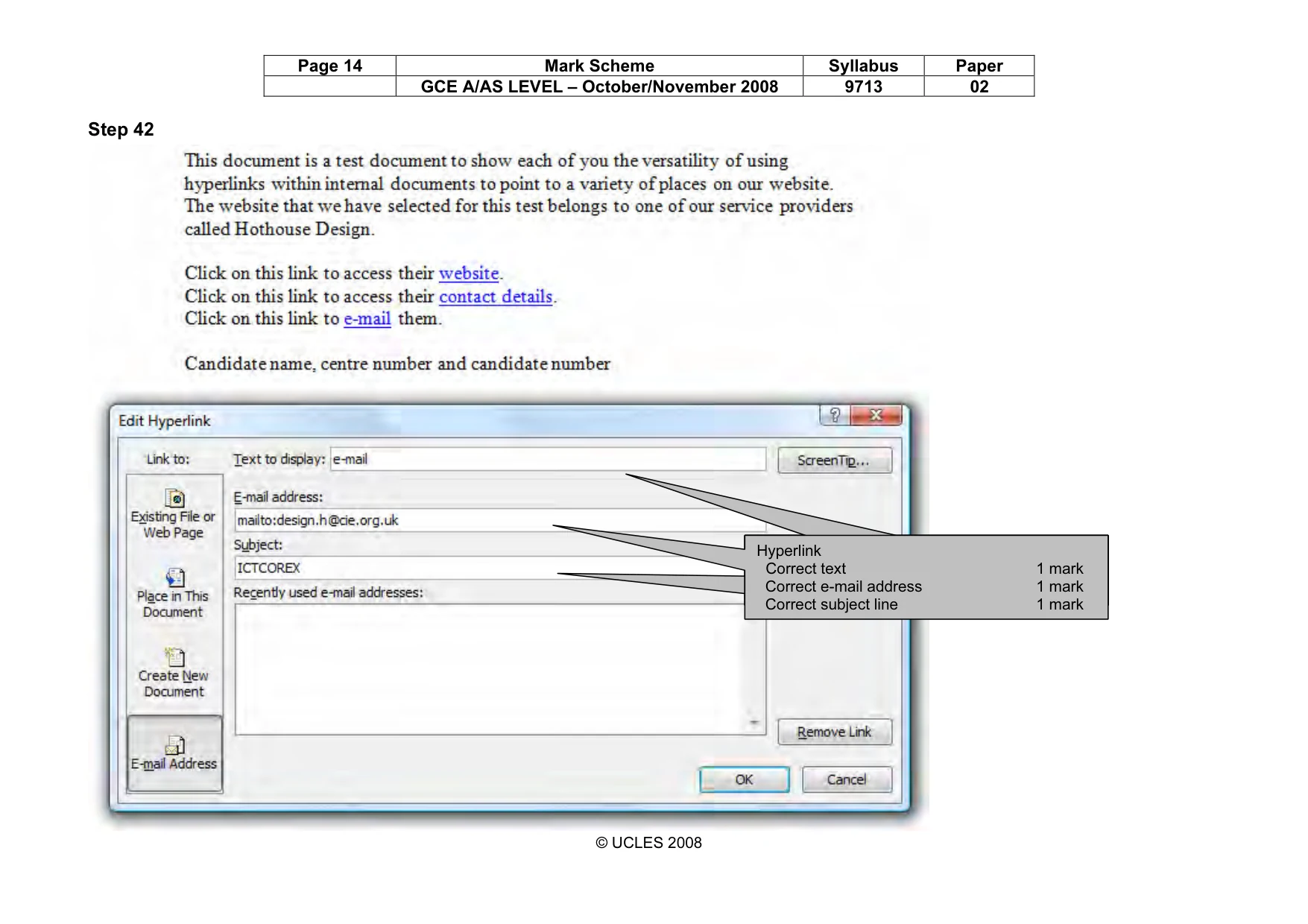Click the scroll arrow in recent addresses list
Image resolution: width=1308 pixels, height=924 pixels.
[753, 722]
